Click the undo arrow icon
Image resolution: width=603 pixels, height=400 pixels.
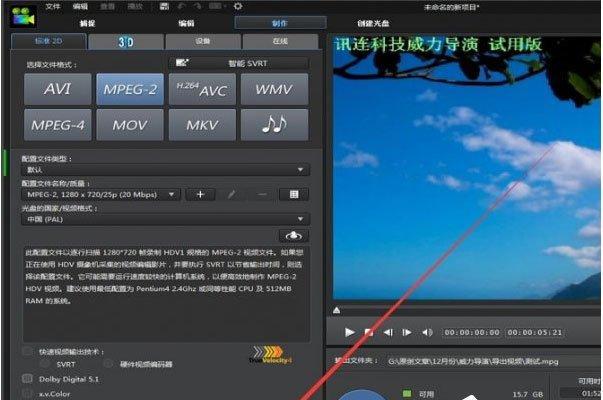(182, 6)
